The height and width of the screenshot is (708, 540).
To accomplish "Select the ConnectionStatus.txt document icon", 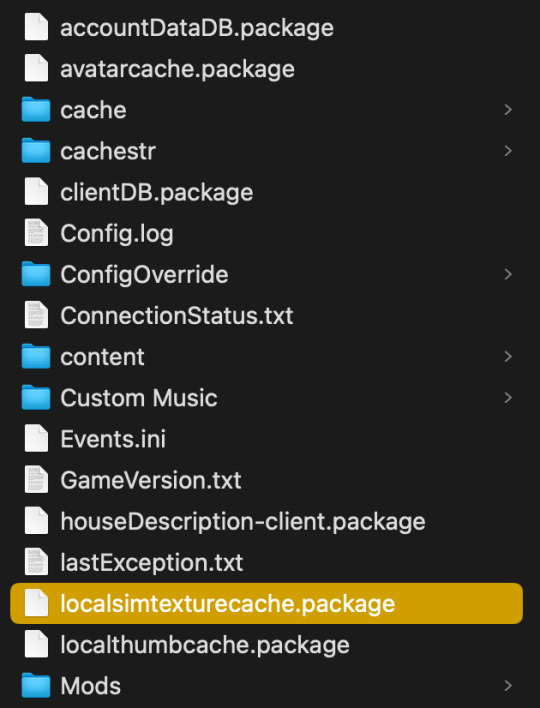I will click(x=36, y=315).
